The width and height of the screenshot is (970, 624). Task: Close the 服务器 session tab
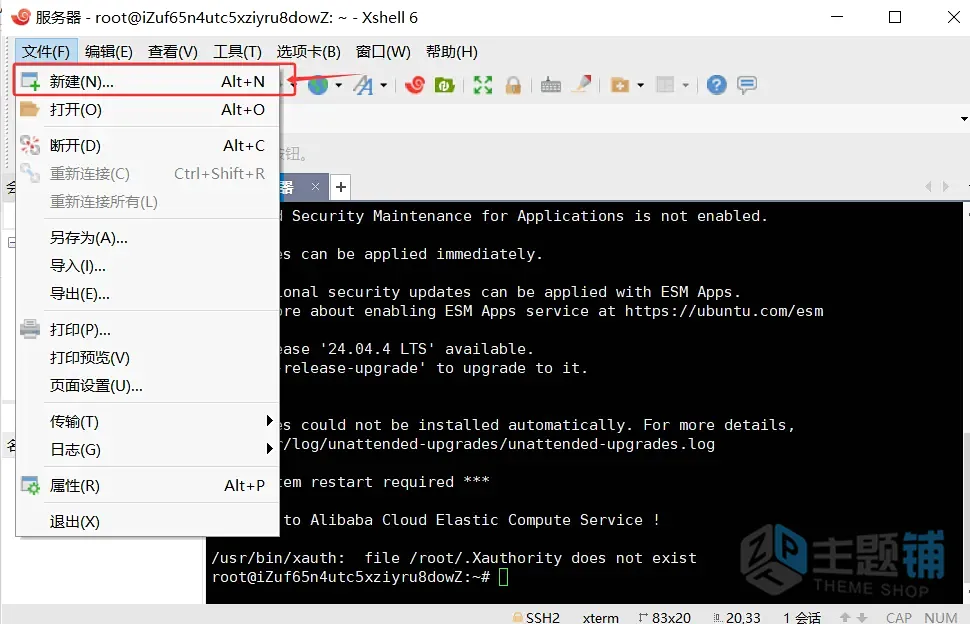tap(315, 186)
